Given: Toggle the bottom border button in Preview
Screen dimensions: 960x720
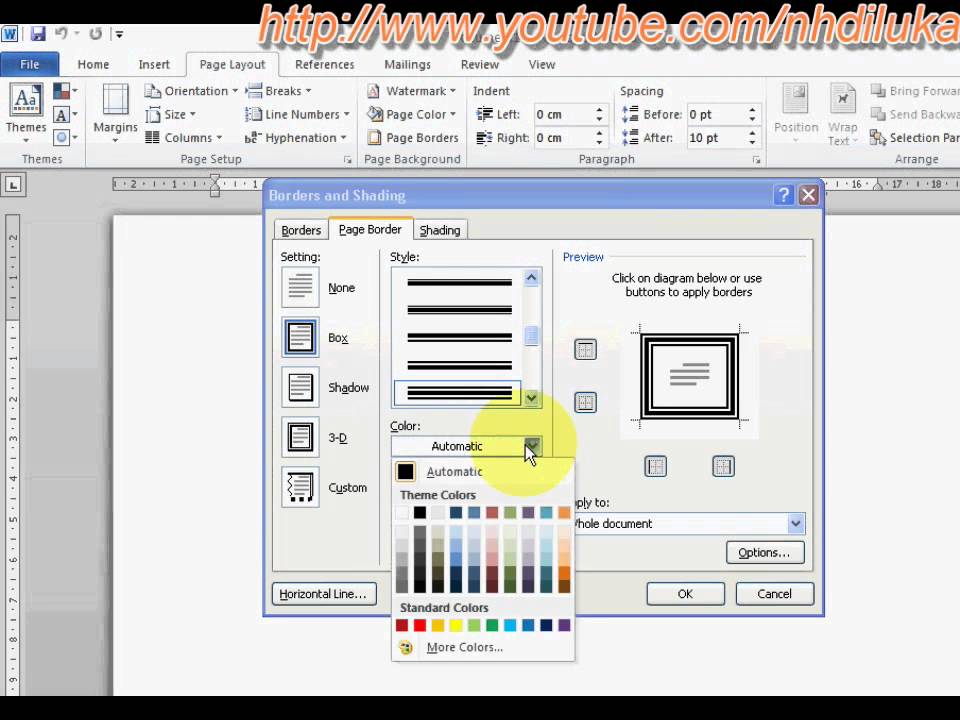Looking at the screenshot, I should coord(585,402).
